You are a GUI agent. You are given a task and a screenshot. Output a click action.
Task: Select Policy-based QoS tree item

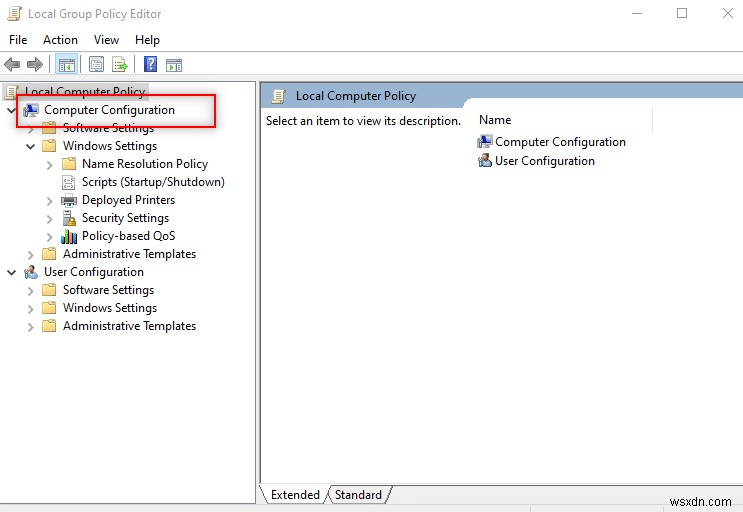[x=128, y=236]
